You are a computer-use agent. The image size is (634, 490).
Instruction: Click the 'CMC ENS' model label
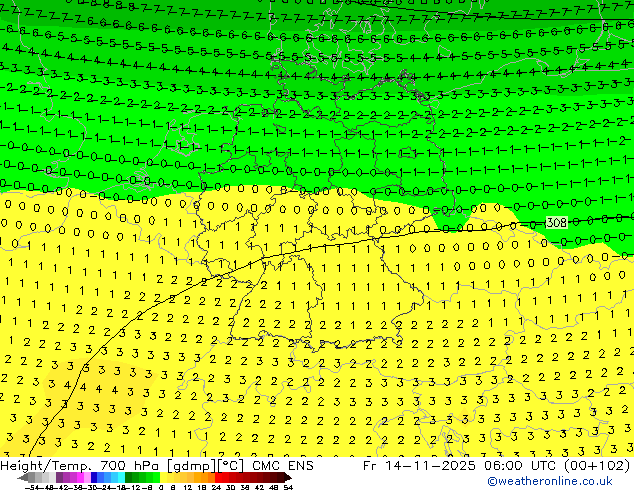pyautogui.click(x=283, y=466)
